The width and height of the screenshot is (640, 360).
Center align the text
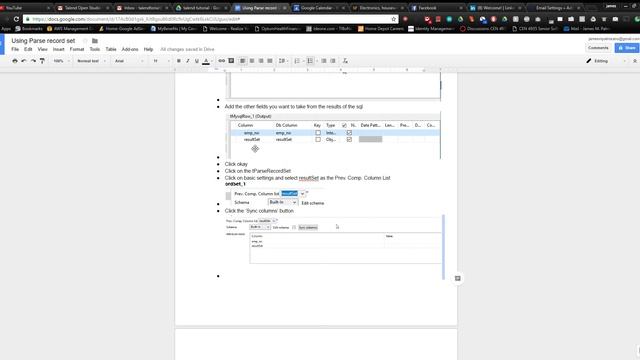click(252, 61)
